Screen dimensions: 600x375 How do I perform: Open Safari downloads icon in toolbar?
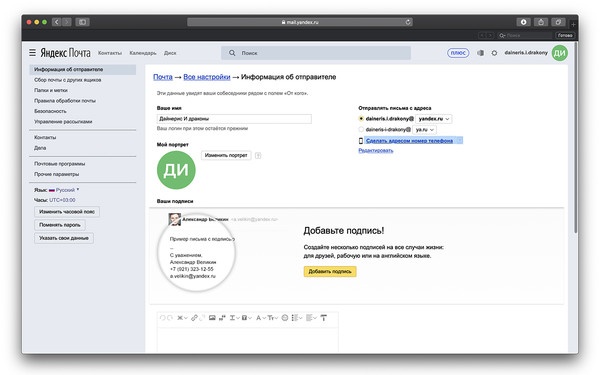[x=523, y=22]
